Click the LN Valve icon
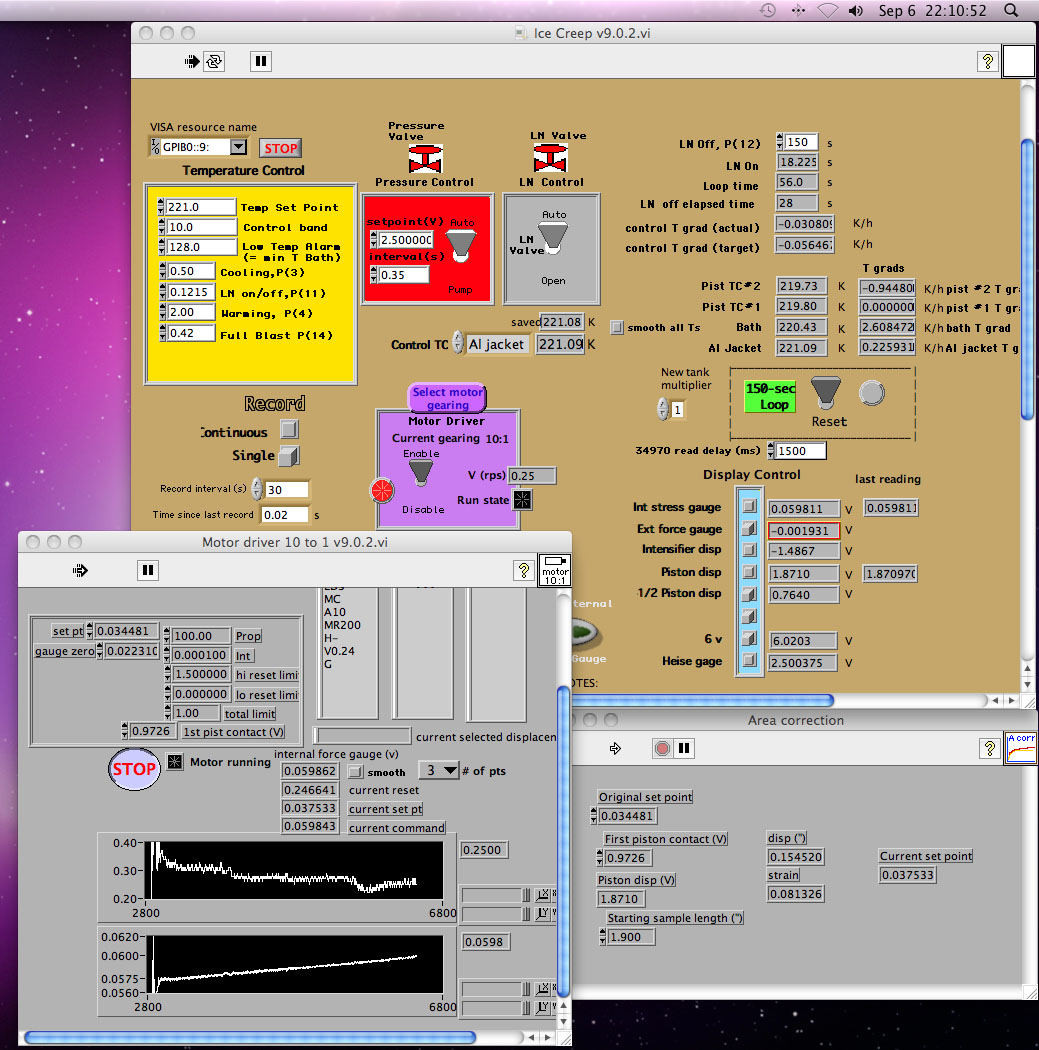The height and width of the screenshot is (1050, 1039). pos(549,158)
